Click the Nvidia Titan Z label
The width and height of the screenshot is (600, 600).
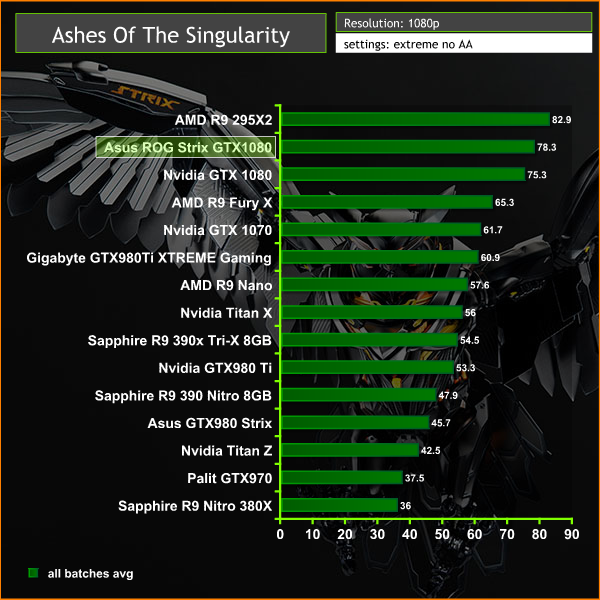point(227,451)
